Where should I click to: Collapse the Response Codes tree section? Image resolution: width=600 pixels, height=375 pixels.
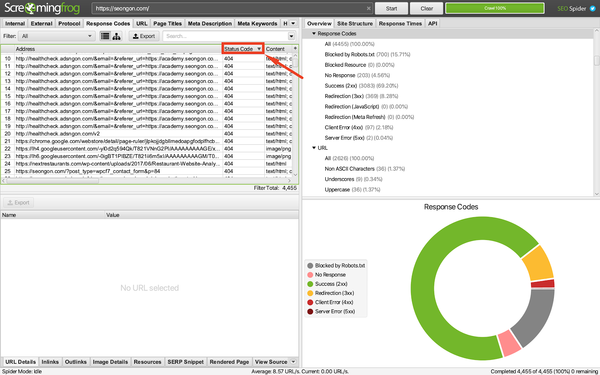click(314, 34)
